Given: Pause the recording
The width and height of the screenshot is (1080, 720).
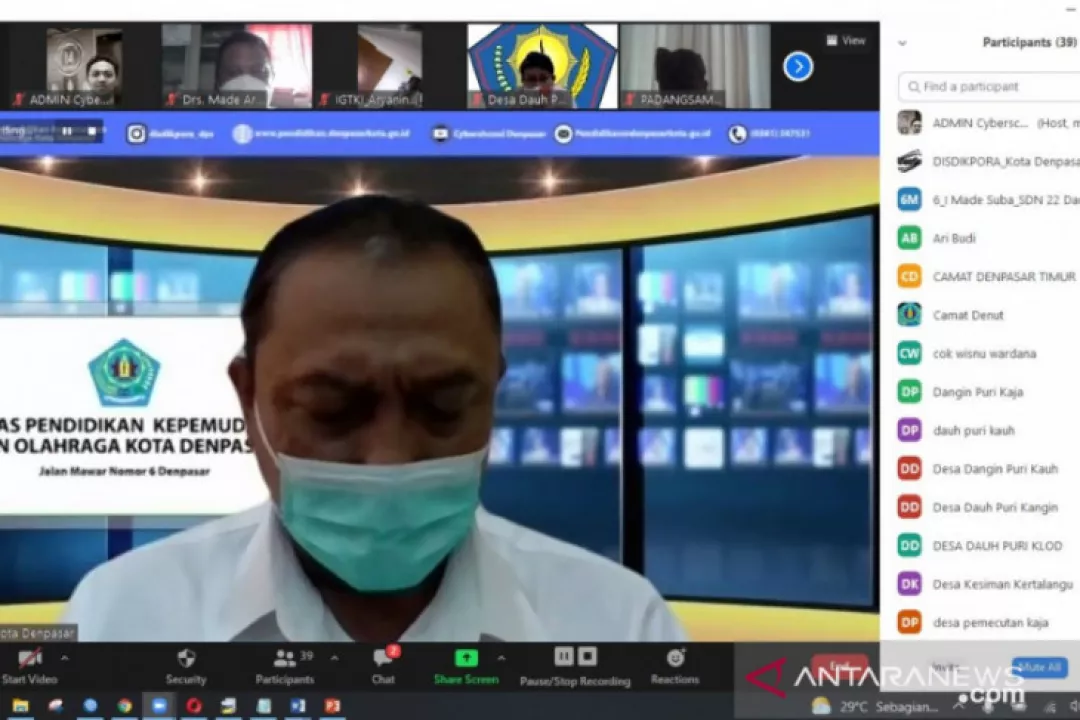Looking at the screenshot, I should [x=564, y=656].
